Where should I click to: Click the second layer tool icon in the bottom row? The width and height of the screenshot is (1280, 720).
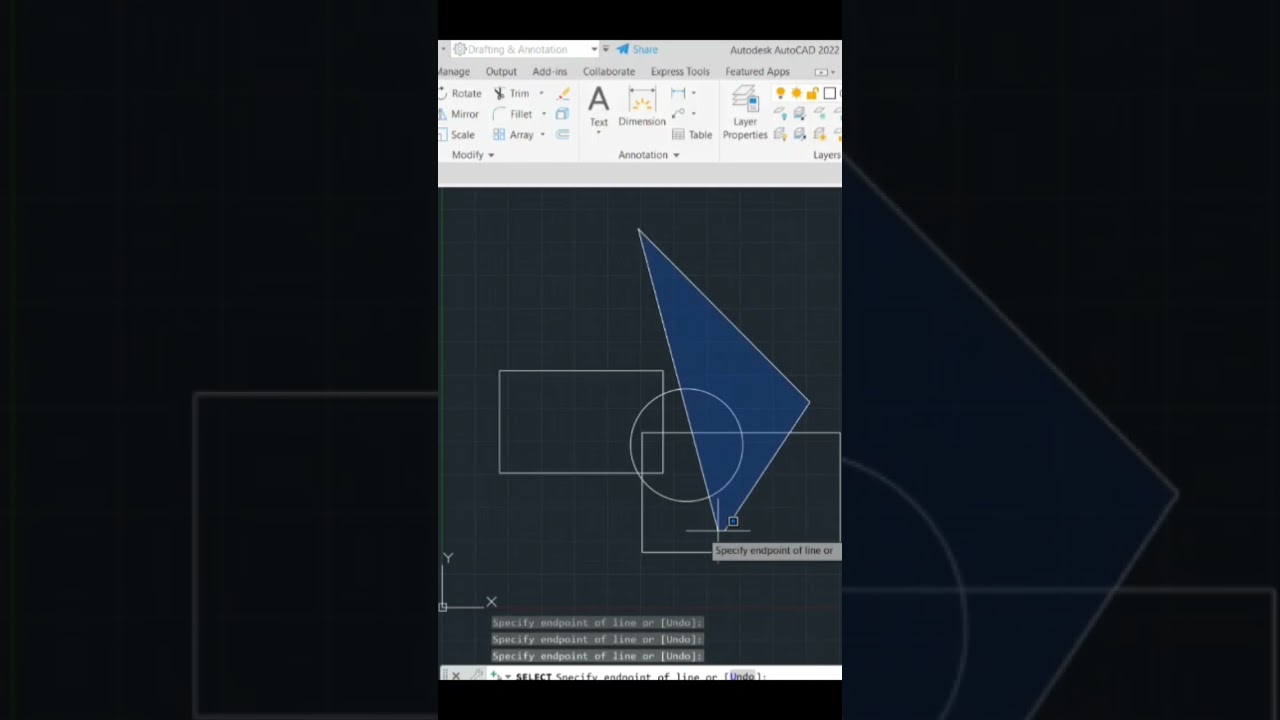tap(800, 135)
